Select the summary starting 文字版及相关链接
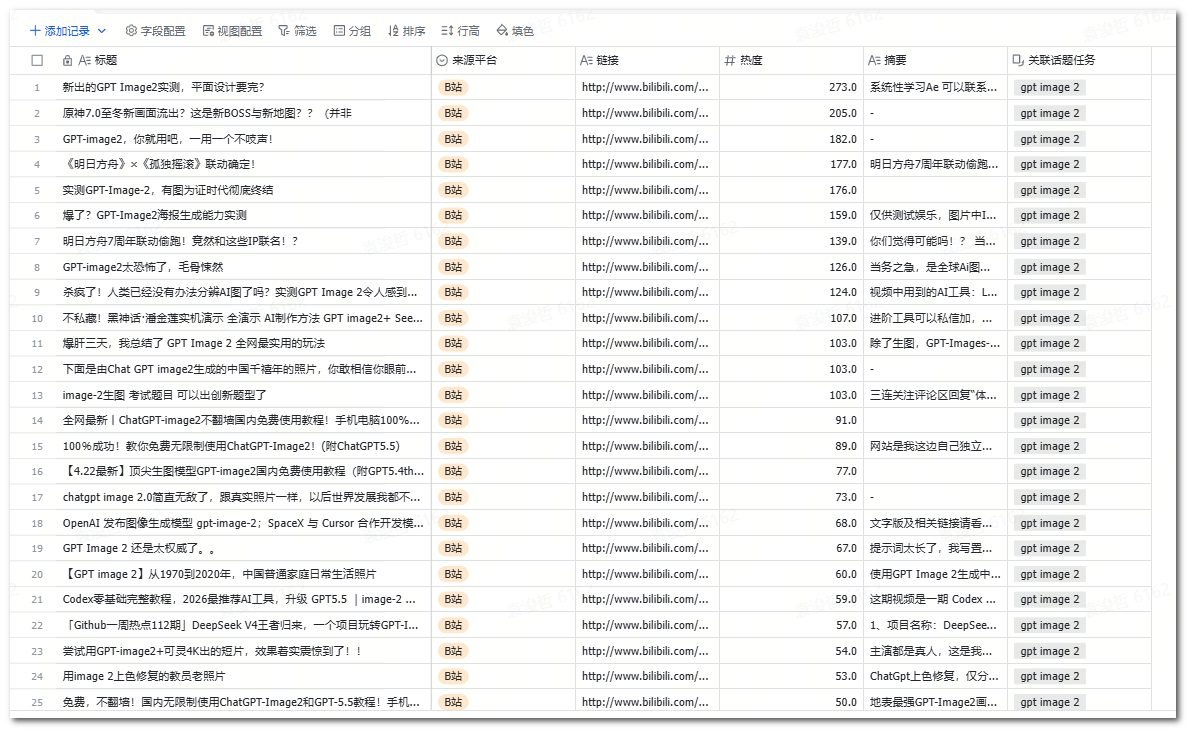This screenshot has height=729, width=1187. [931, 523]
